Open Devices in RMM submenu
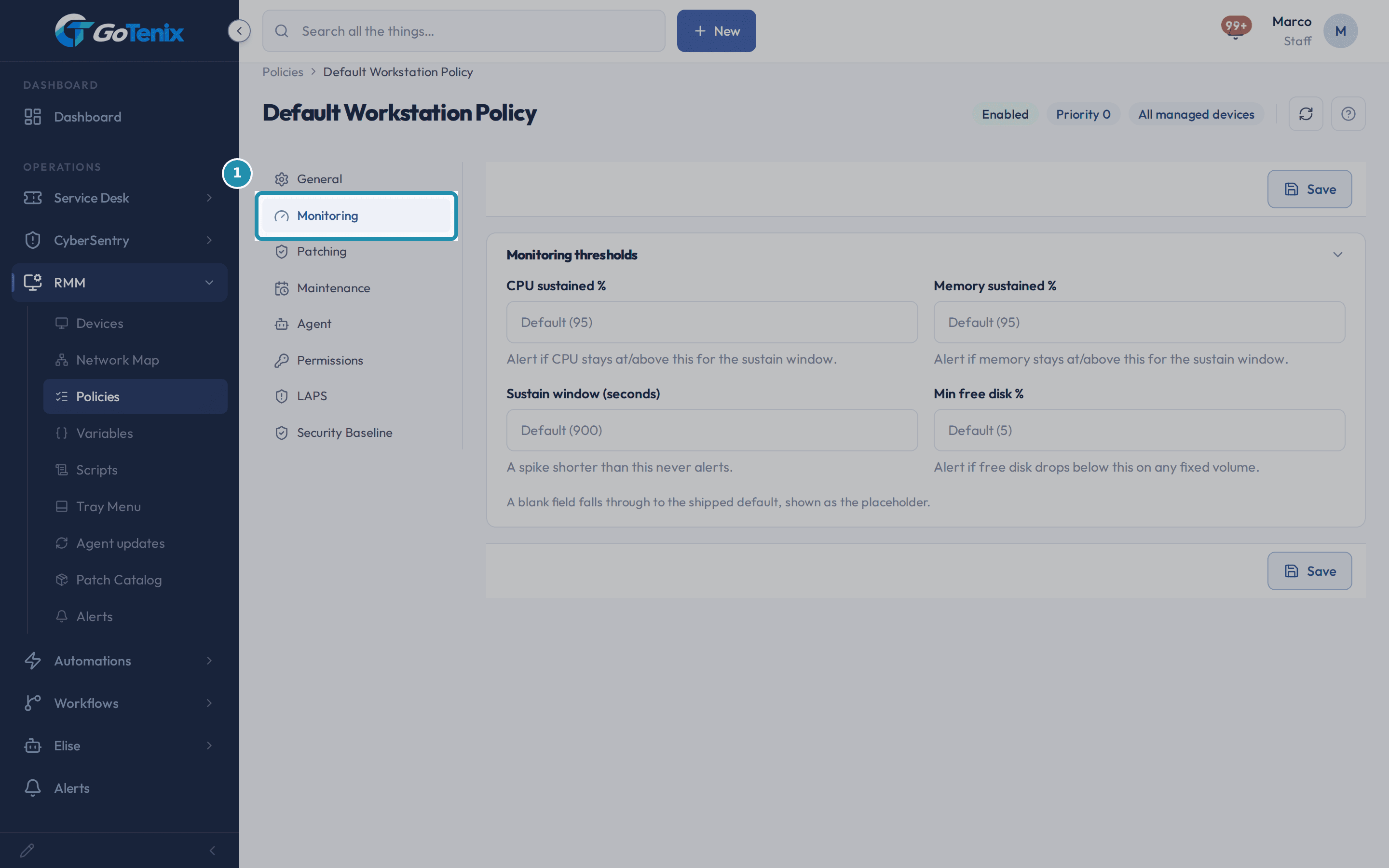The height and width of the screenshot is (868, 1389). click(x=136, y=323)
